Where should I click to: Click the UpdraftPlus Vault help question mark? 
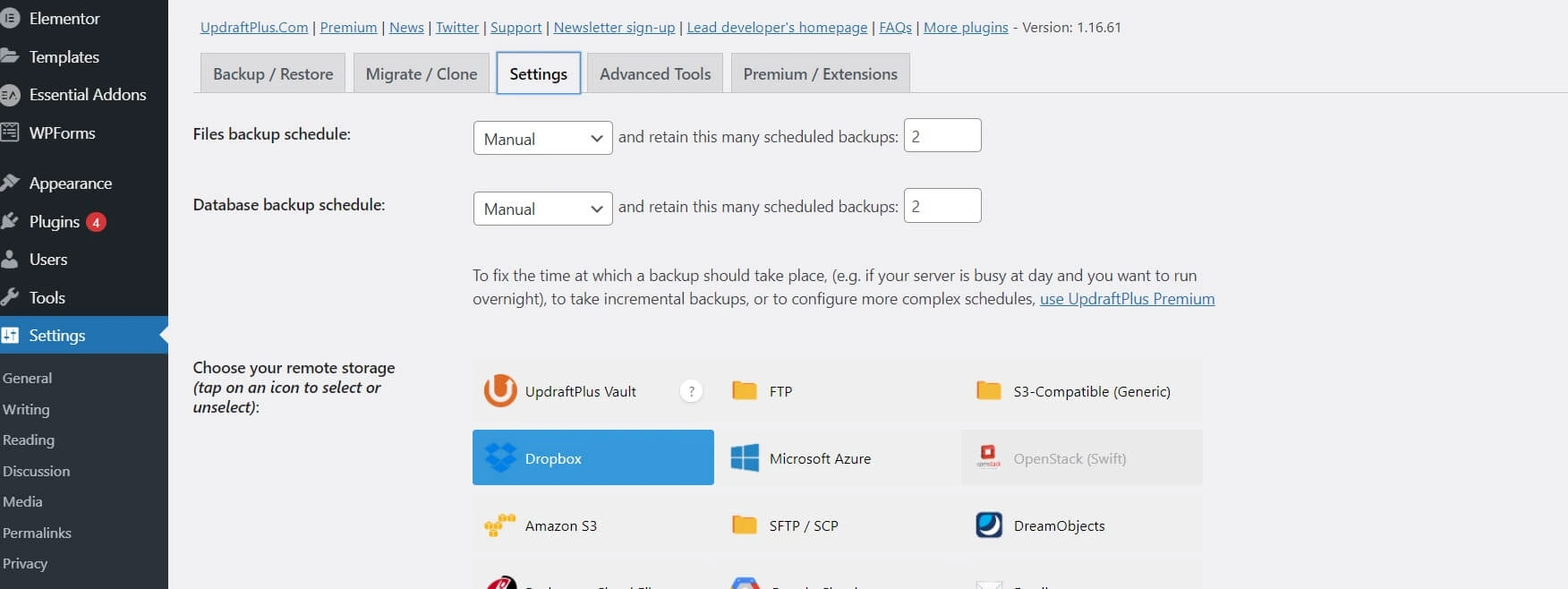click(x=691, y=391)
